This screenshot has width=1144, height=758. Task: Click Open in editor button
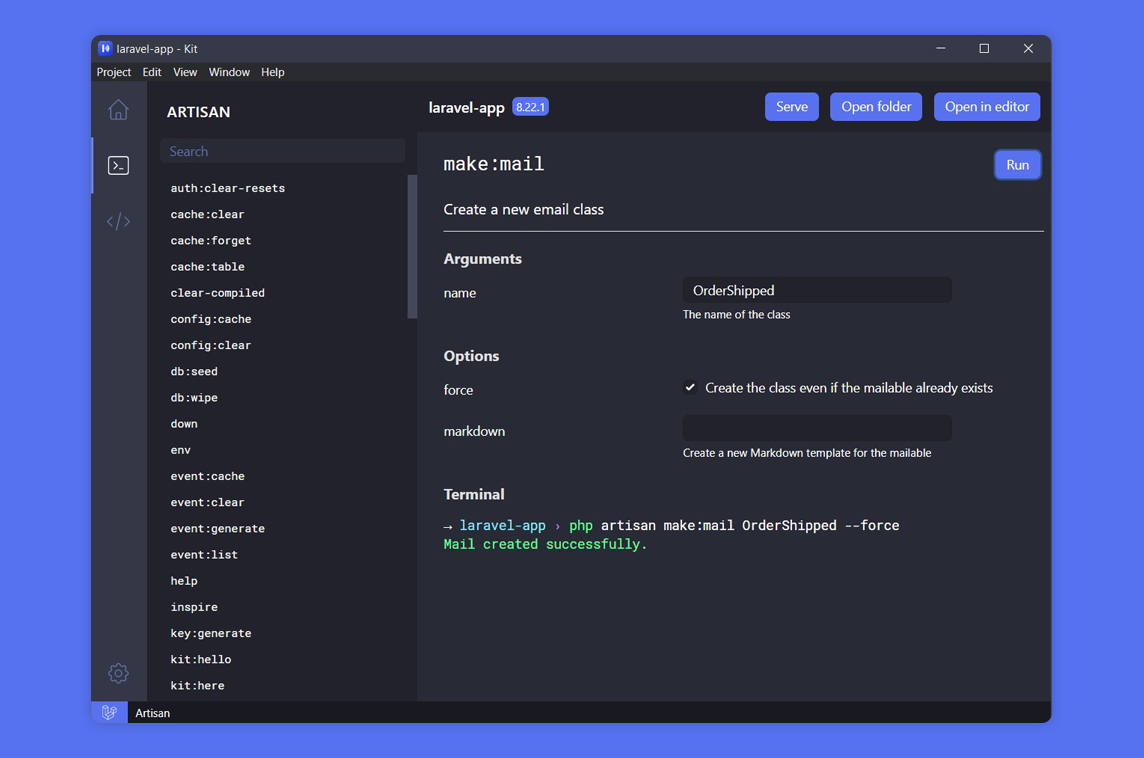[986, 107]
